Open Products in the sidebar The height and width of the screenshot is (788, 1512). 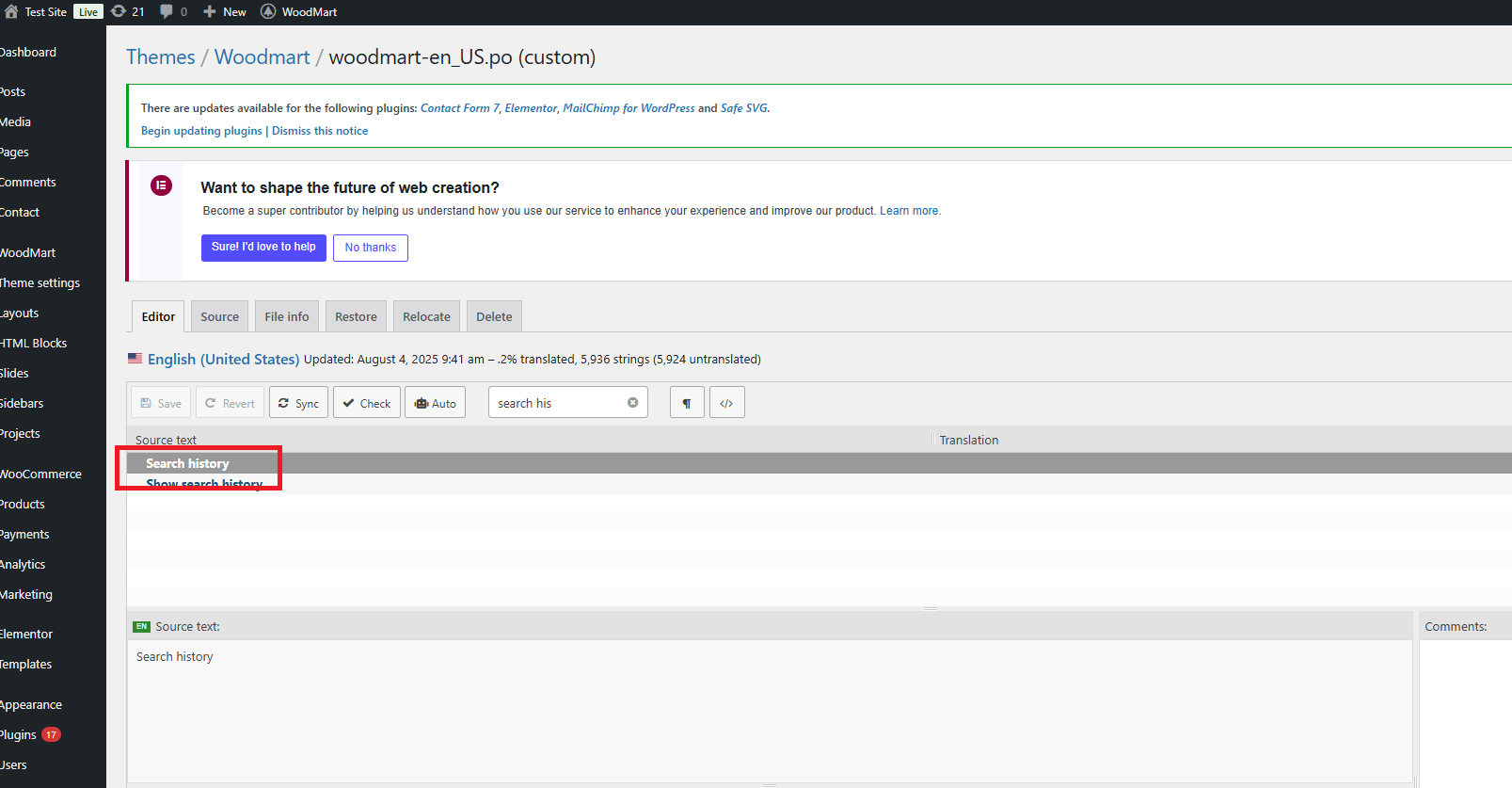pyautogui.click(x=23, y=504)
